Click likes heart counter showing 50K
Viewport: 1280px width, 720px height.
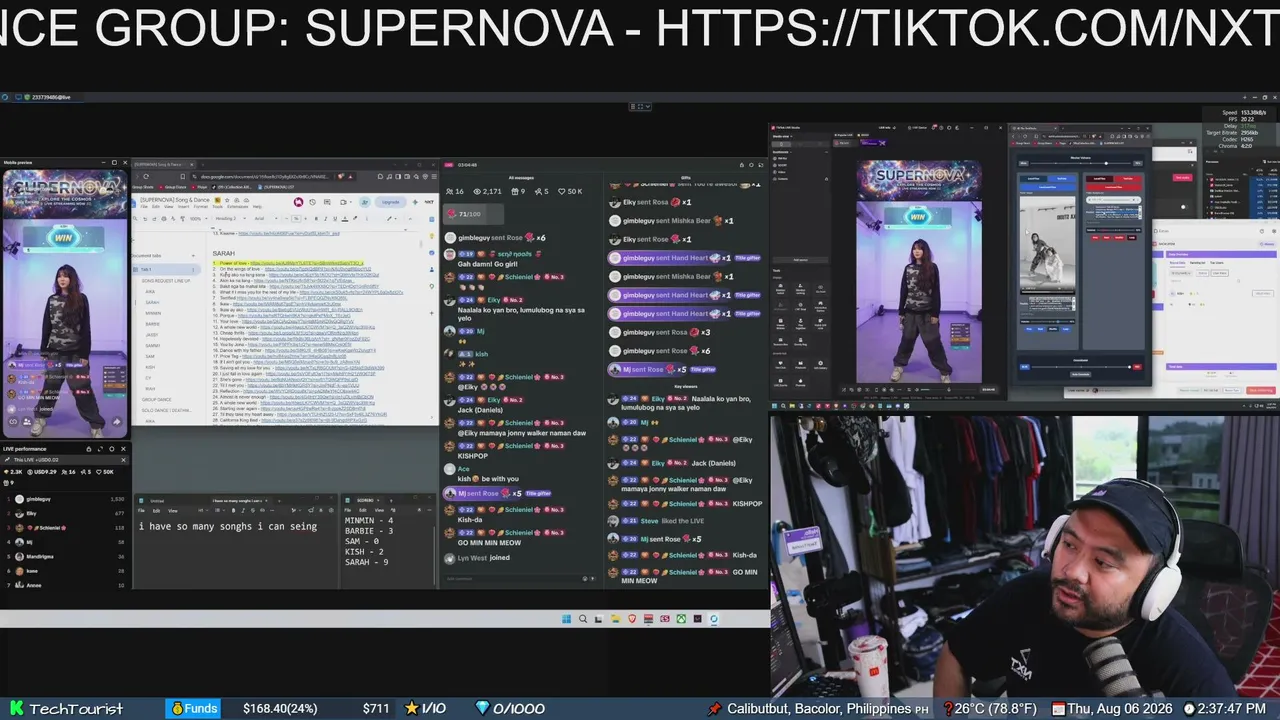570,192
